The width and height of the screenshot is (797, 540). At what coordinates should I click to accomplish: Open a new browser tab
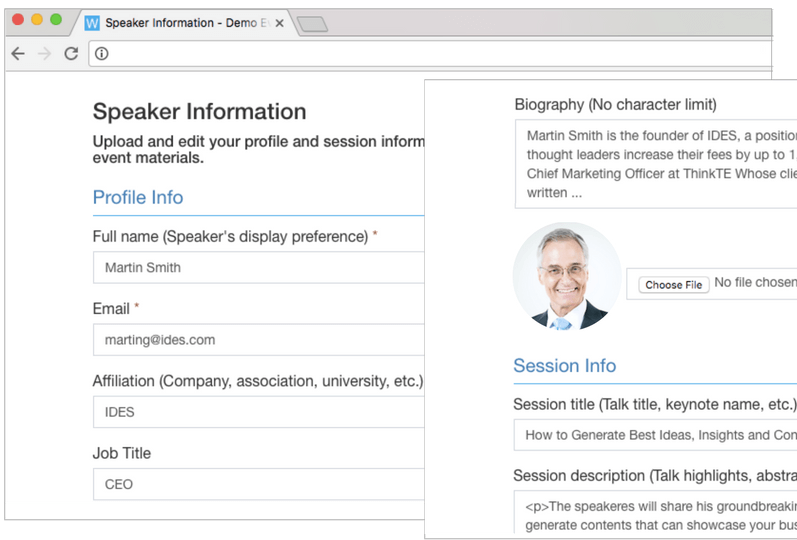coord(313,24)
